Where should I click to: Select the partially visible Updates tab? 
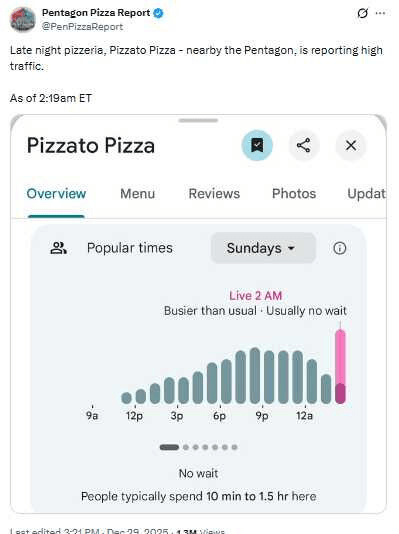[x=366, y=193]
